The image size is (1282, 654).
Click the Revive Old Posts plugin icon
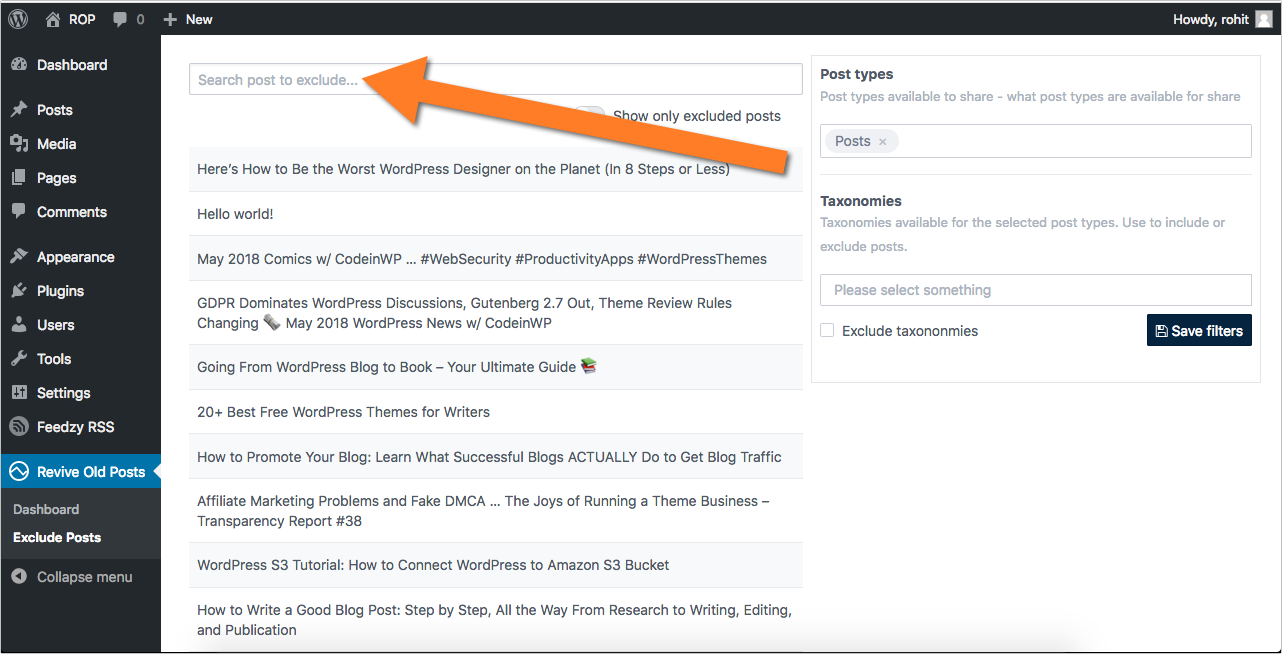point(19,472)
